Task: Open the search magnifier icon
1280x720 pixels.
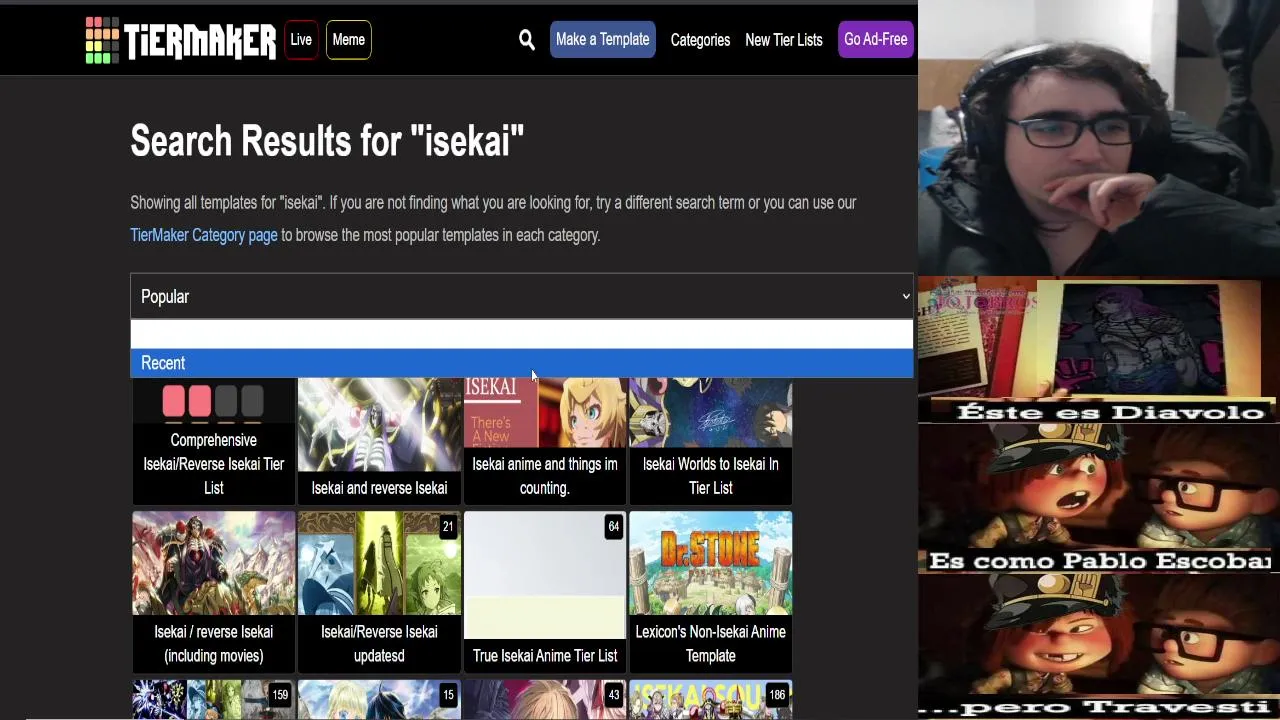Action: click(527, 40)
